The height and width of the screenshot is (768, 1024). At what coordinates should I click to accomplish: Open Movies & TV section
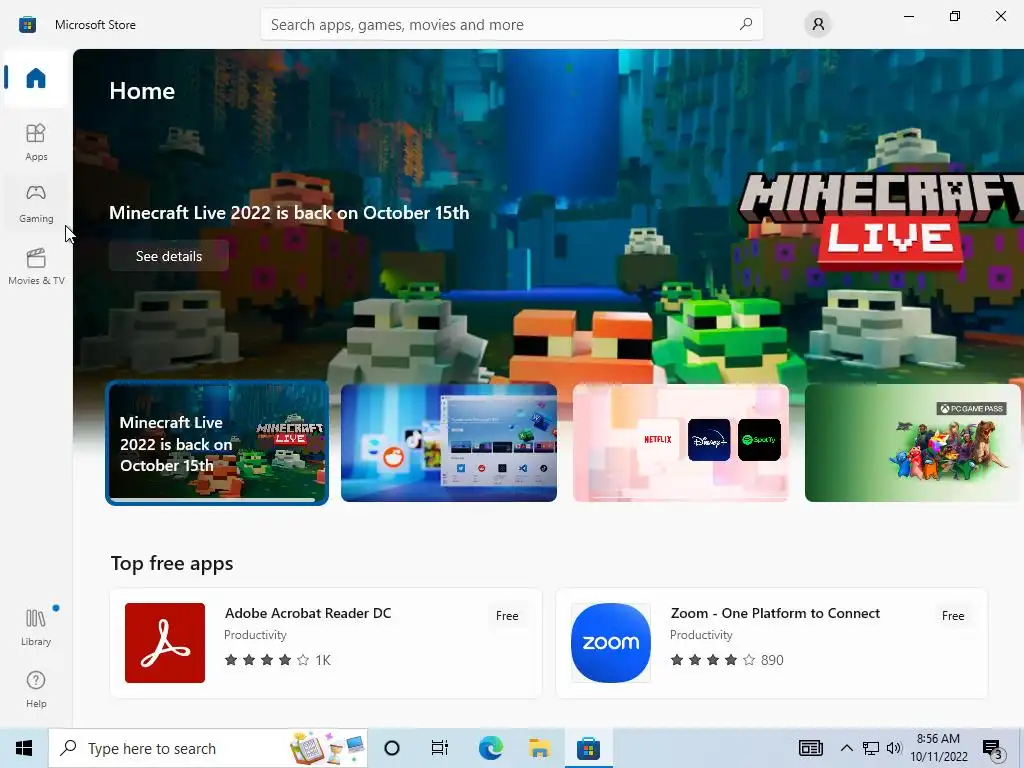(x=36, y=266)
